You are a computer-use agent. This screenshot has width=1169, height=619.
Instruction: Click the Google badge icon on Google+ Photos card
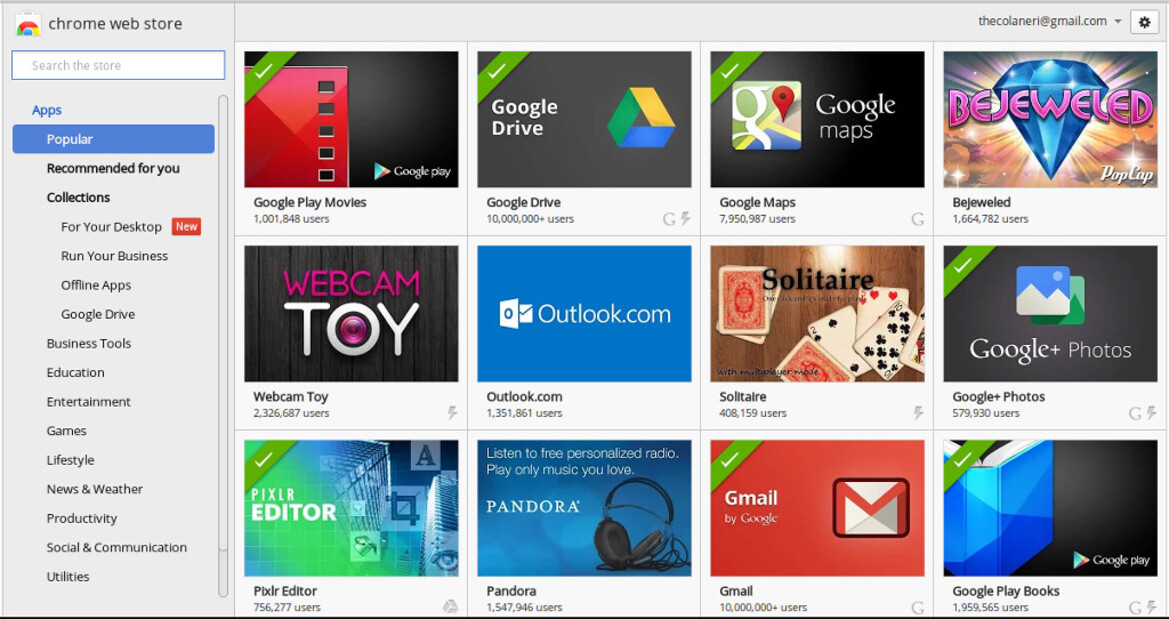(x=1135, y=412)
